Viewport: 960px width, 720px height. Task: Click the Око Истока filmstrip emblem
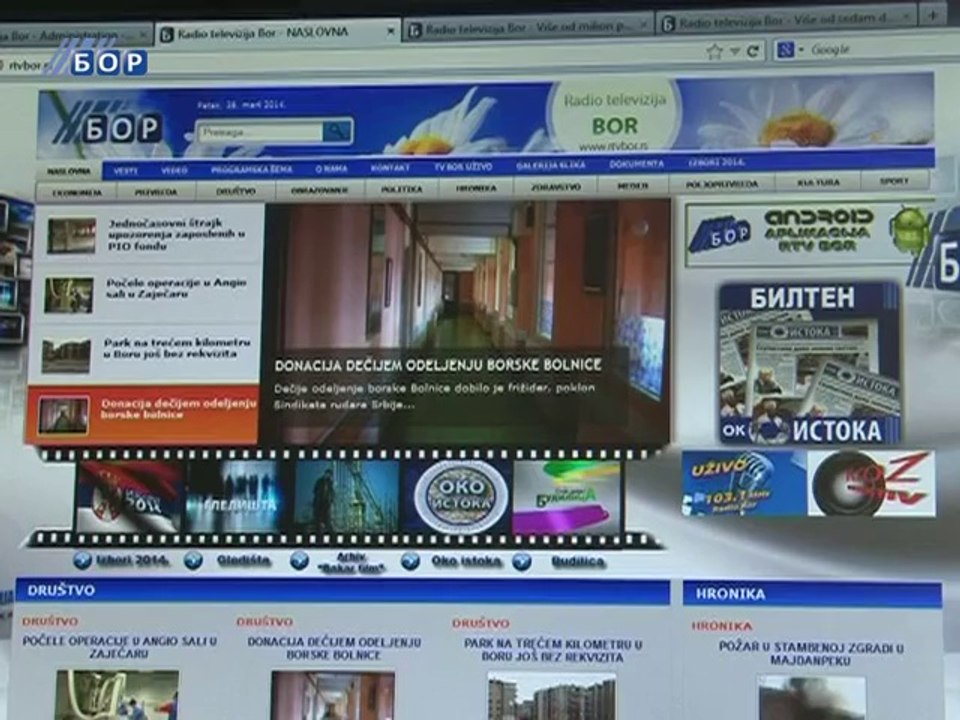461,496
